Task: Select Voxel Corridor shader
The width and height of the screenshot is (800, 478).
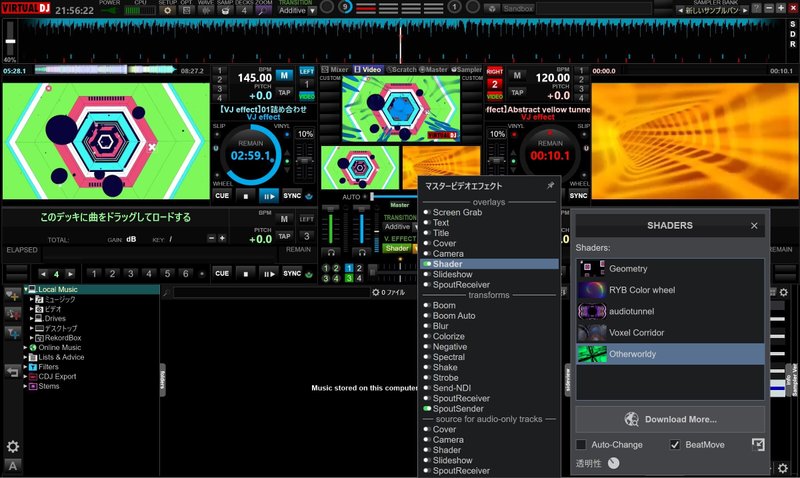Action: coord(670,333)
